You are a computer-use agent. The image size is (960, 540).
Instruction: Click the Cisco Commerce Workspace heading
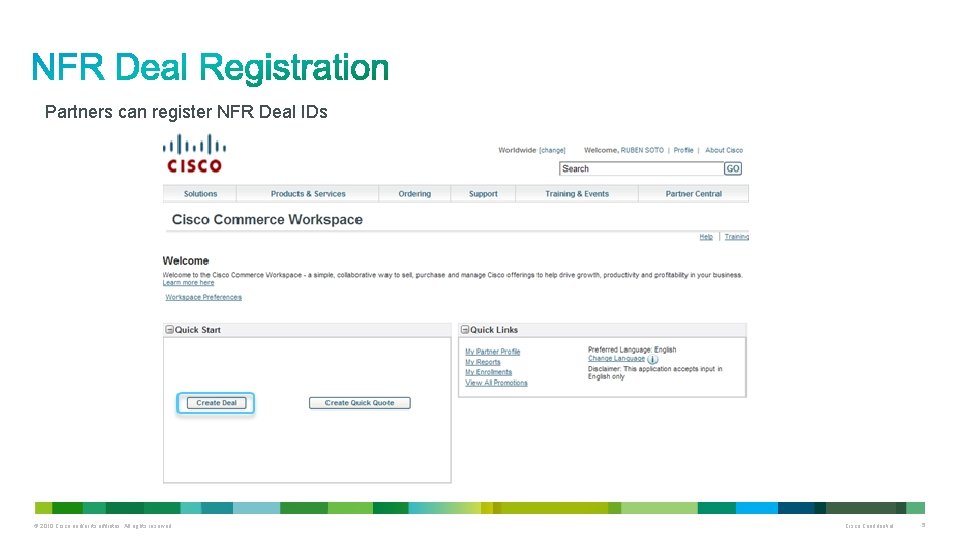(x=267, y=219)
